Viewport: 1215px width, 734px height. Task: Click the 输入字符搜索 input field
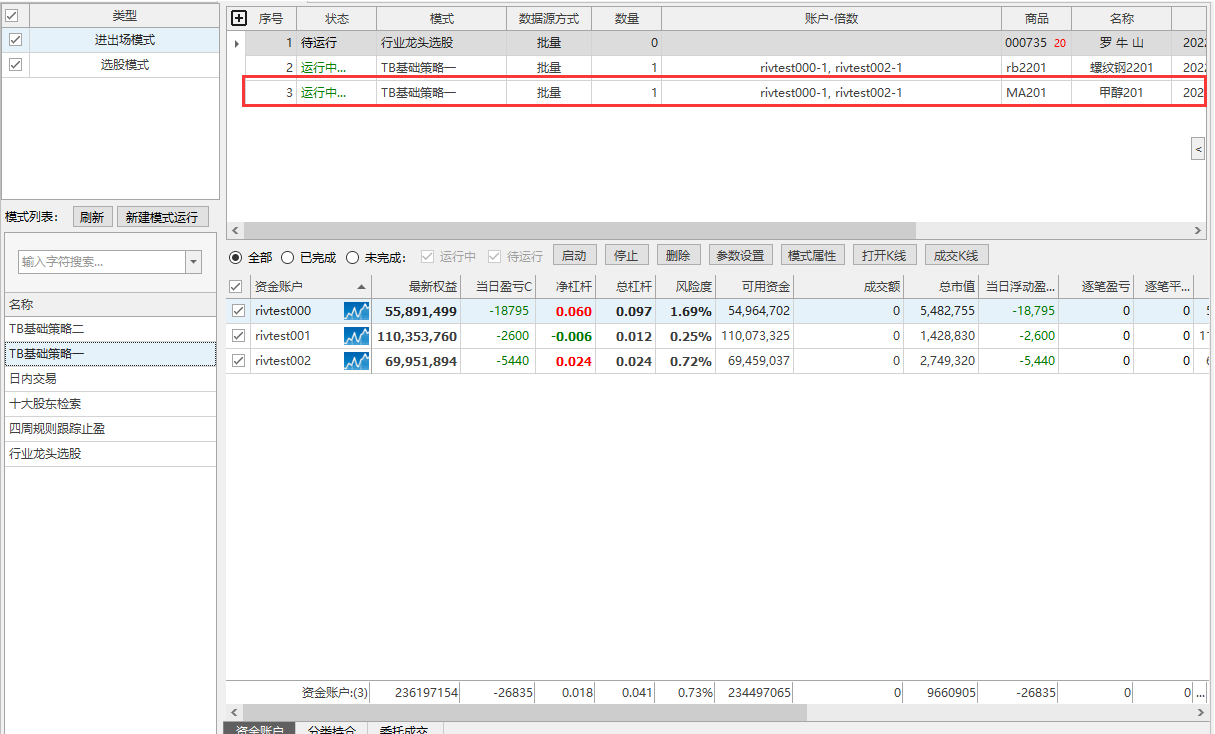(x=101, y=262)
